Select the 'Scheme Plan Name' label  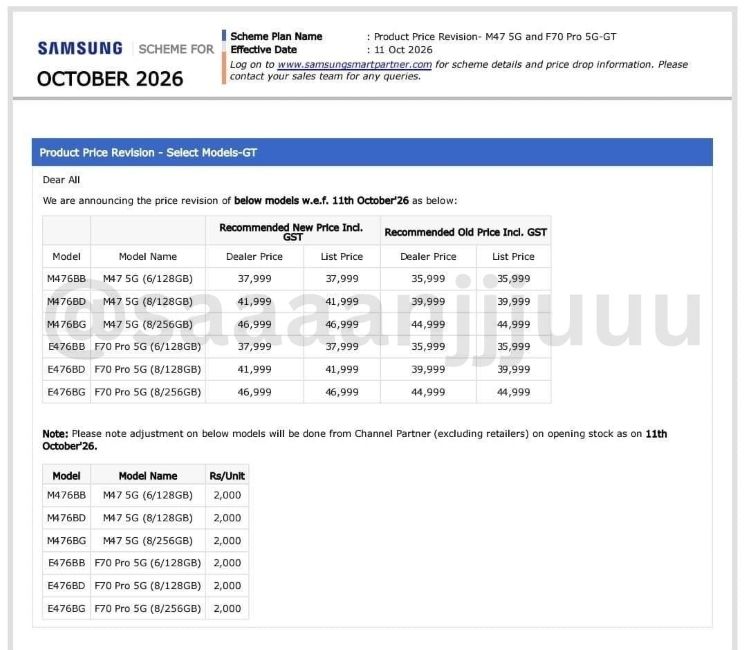pyautogui.click(x=276, y=36)
